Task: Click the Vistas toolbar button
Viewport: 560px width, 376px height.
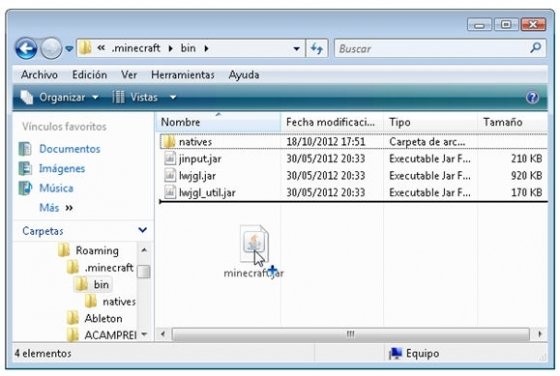Action: click(x=135, y=97)
